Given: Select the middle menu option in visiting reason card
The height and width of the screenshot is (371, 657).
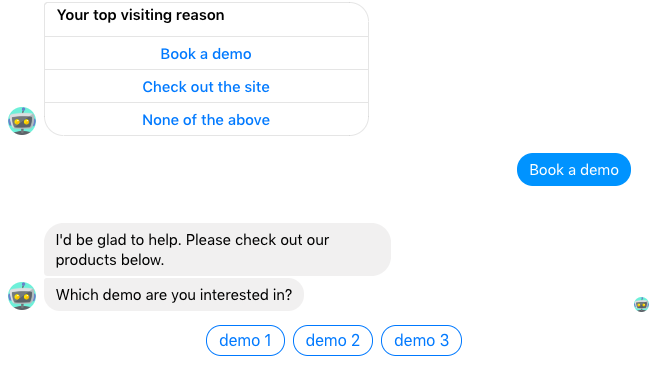Looking at the screenshot, I should click(206, 87).
